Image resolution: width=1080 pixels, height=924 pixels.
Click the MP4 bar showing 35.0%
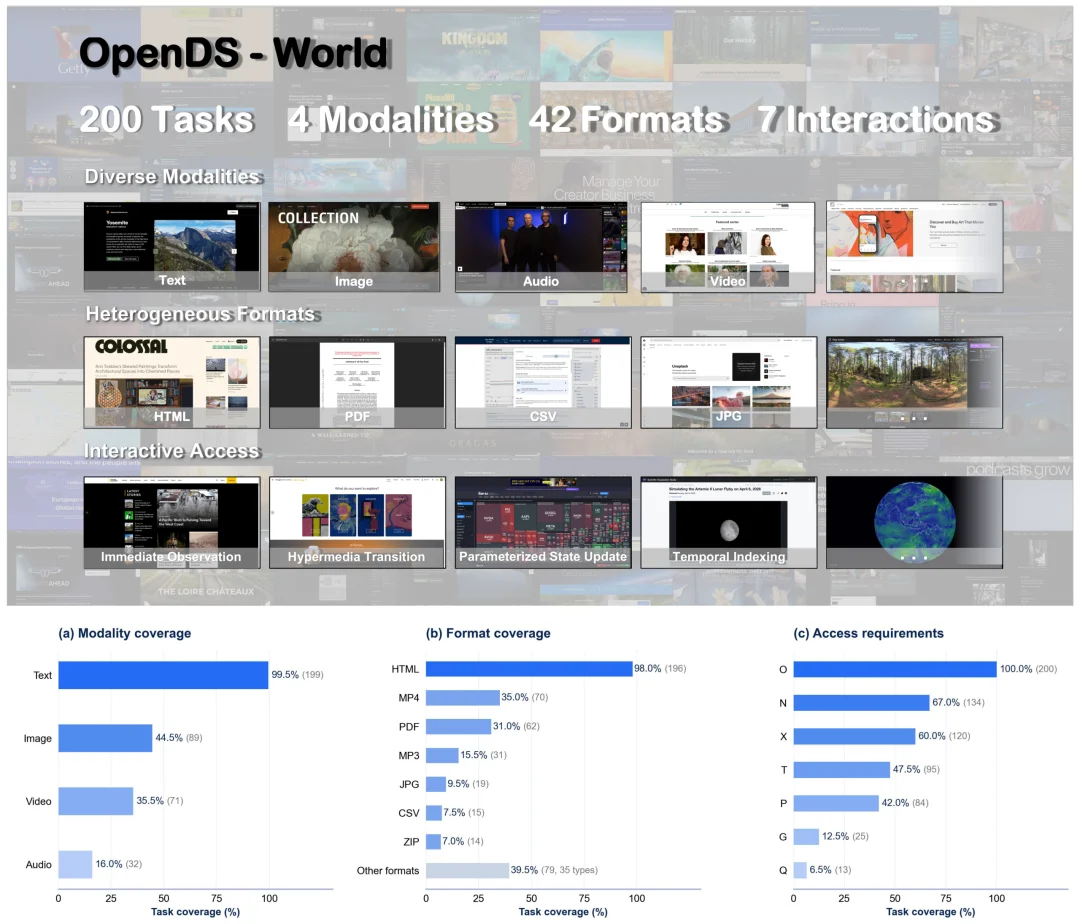click(463, 697)
